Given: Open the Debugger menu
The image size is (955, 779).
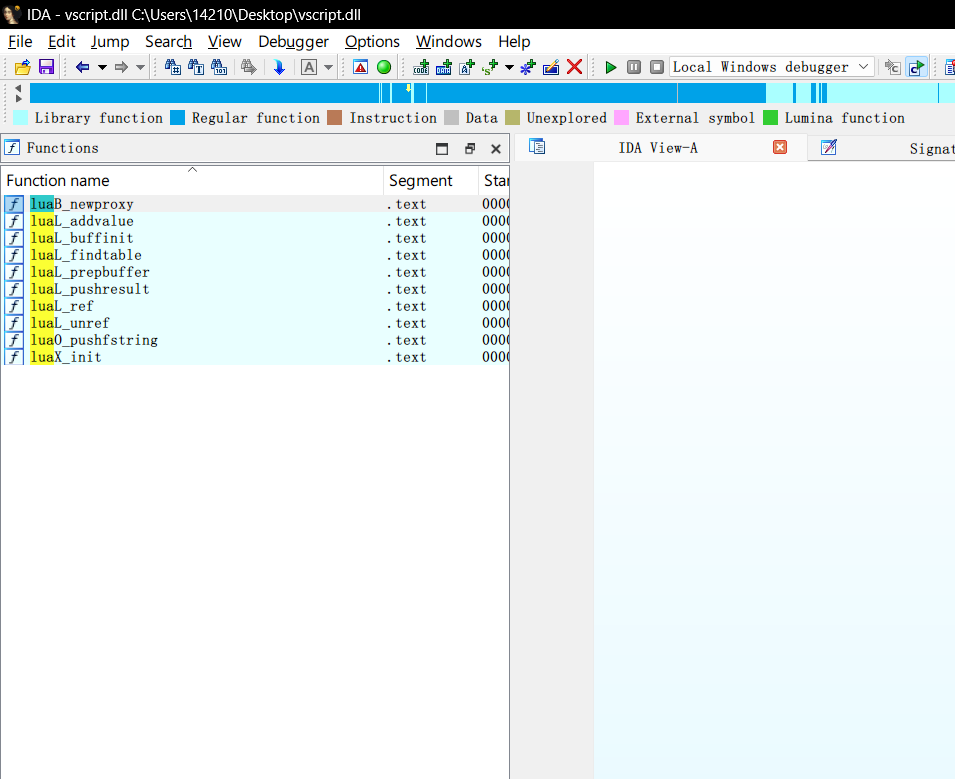Looking at the screenshot, I should point(294,41).
